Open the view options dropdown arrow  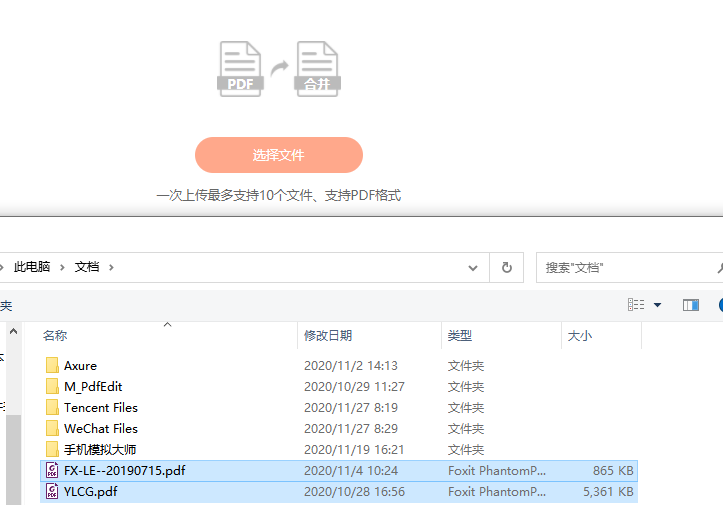[x=658, y=305]
